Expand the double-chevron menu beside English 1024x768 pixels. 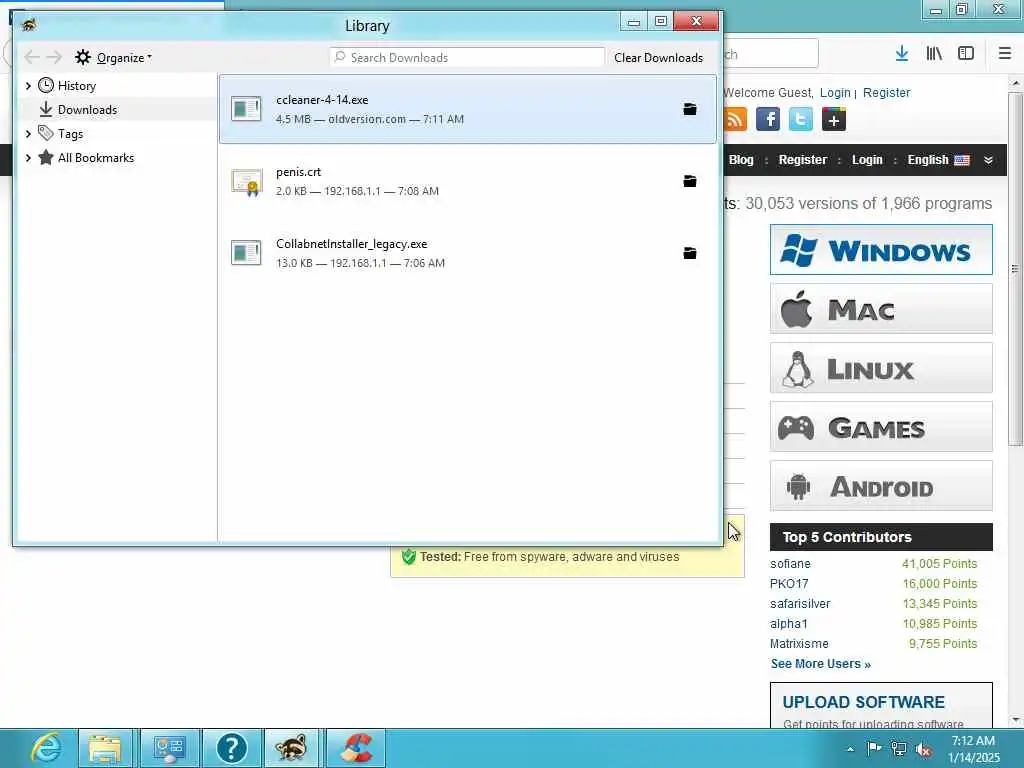pos(988,160)
